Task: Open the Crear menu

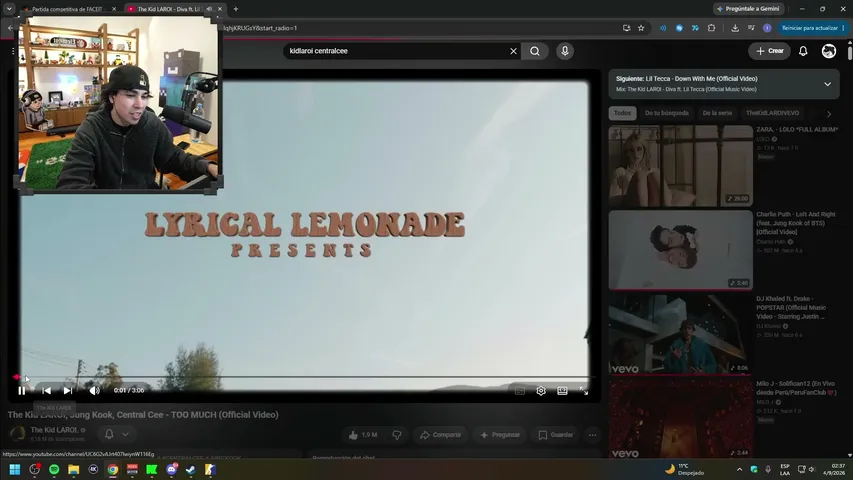Action: coord(769,51)
